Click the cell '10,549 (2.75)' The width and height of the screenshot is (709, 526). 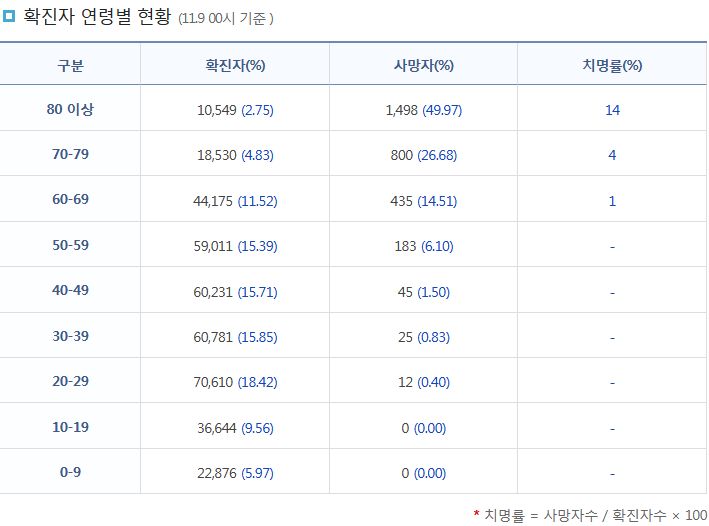tap(235, 110)
